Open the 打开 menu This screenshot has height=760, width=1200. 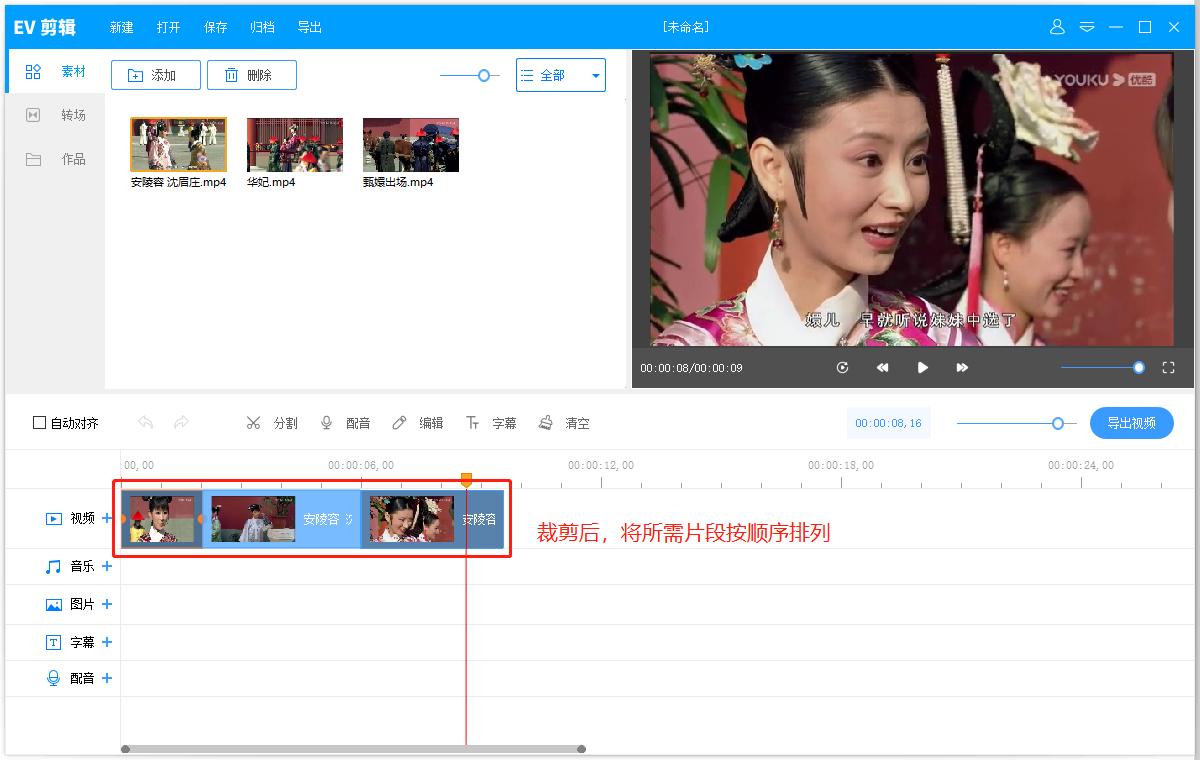pyautogui.click(x=168, y=27)
